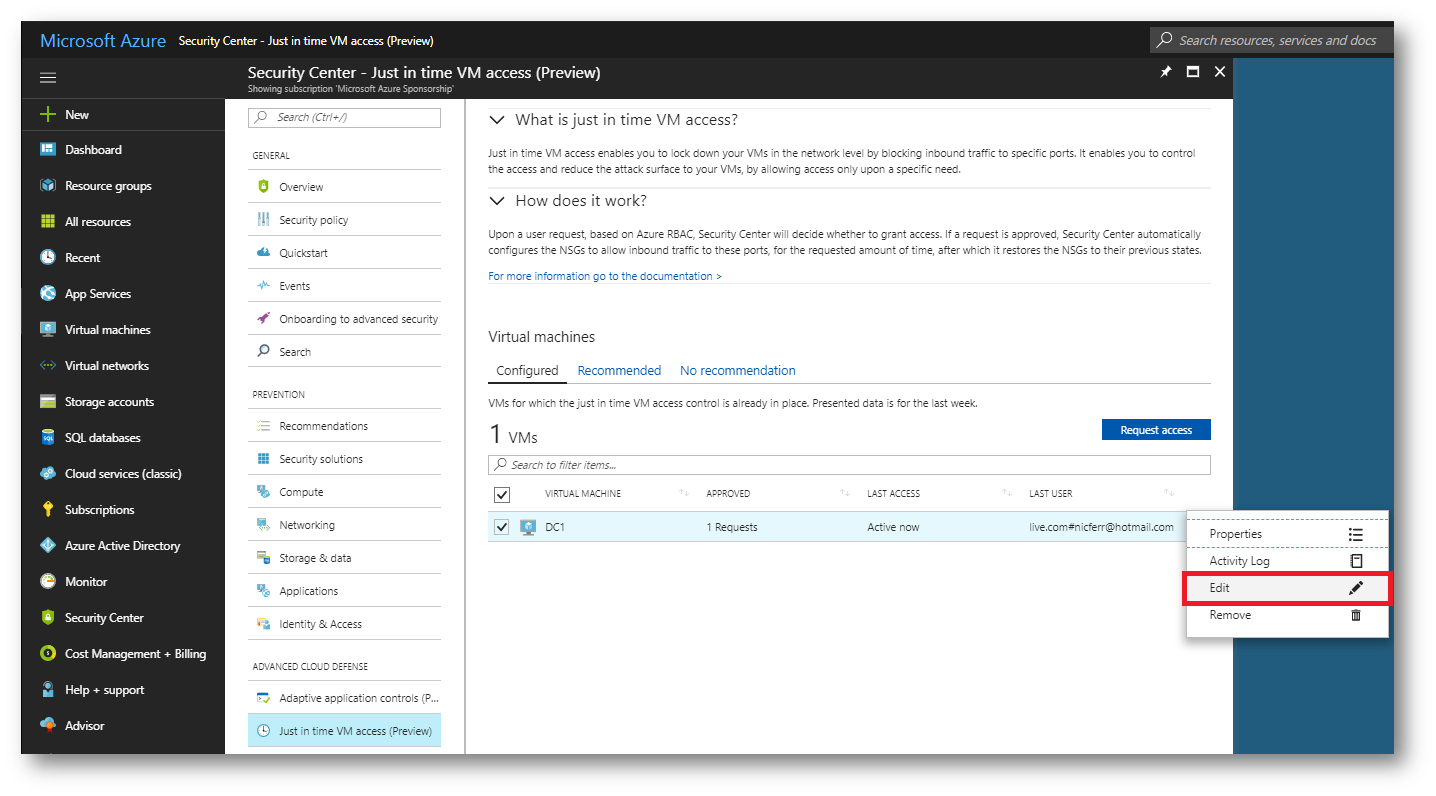Open Applications under Prevention
Image resolution: width=1436 pixels, height=796 pixels.
coord(344,591)
